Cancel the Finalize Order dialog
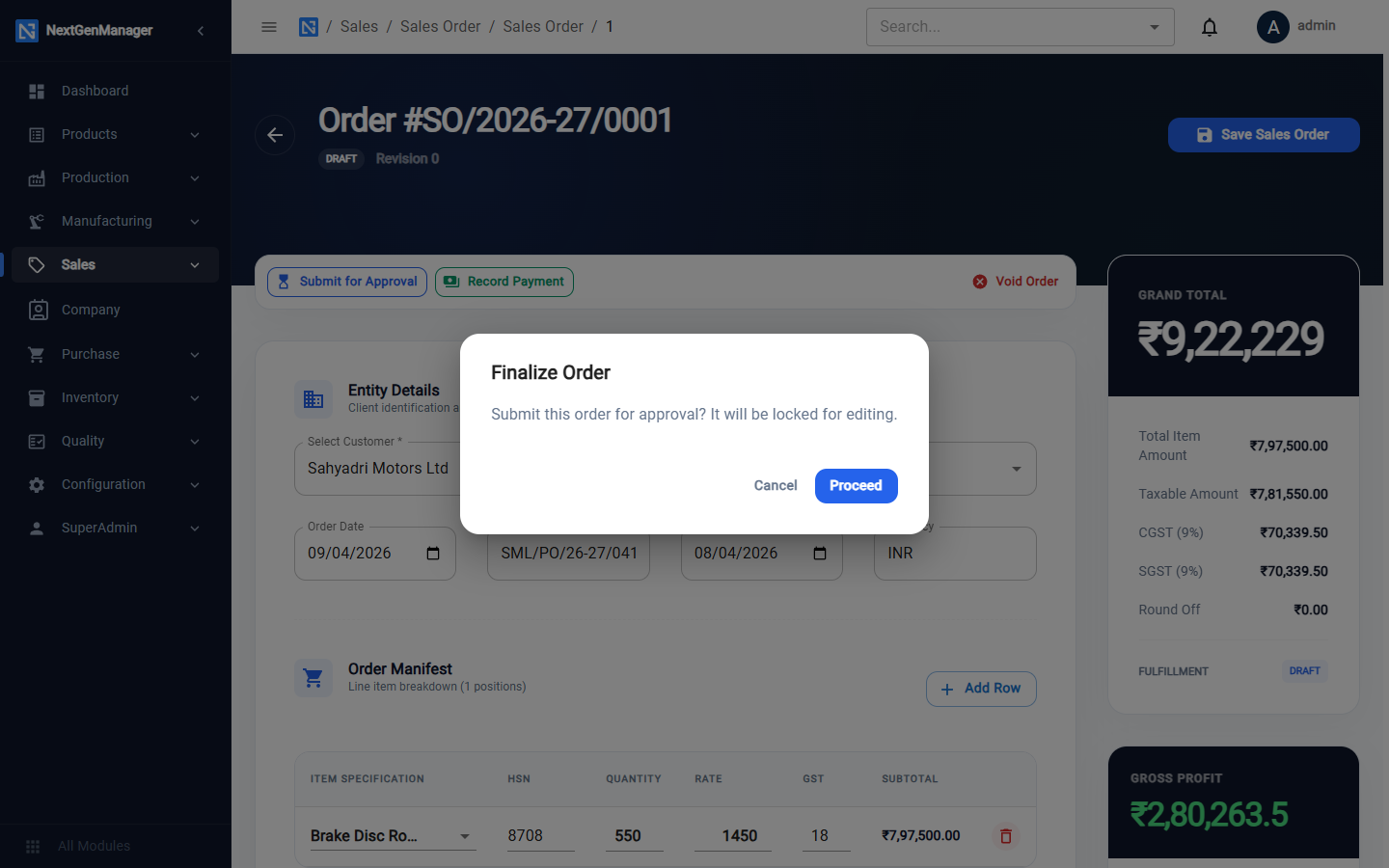1389x868 pixels. point(776,486)
